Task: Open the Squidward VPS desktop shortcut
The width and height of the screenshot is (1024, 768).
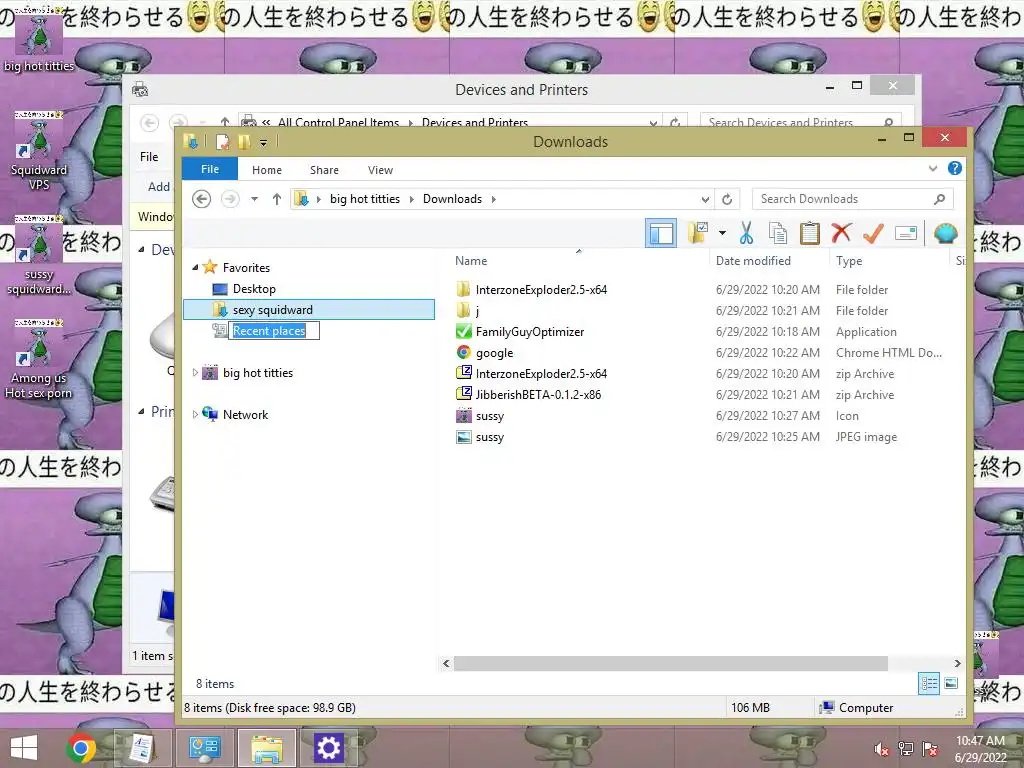Action: (x=39, y=150)
